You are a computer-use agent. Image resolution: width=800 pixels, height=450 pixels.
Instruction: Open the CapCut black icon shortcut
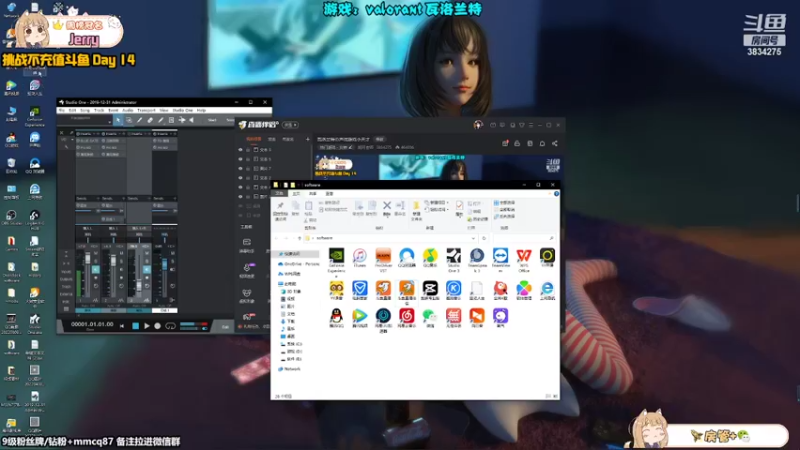pos(430,290)
